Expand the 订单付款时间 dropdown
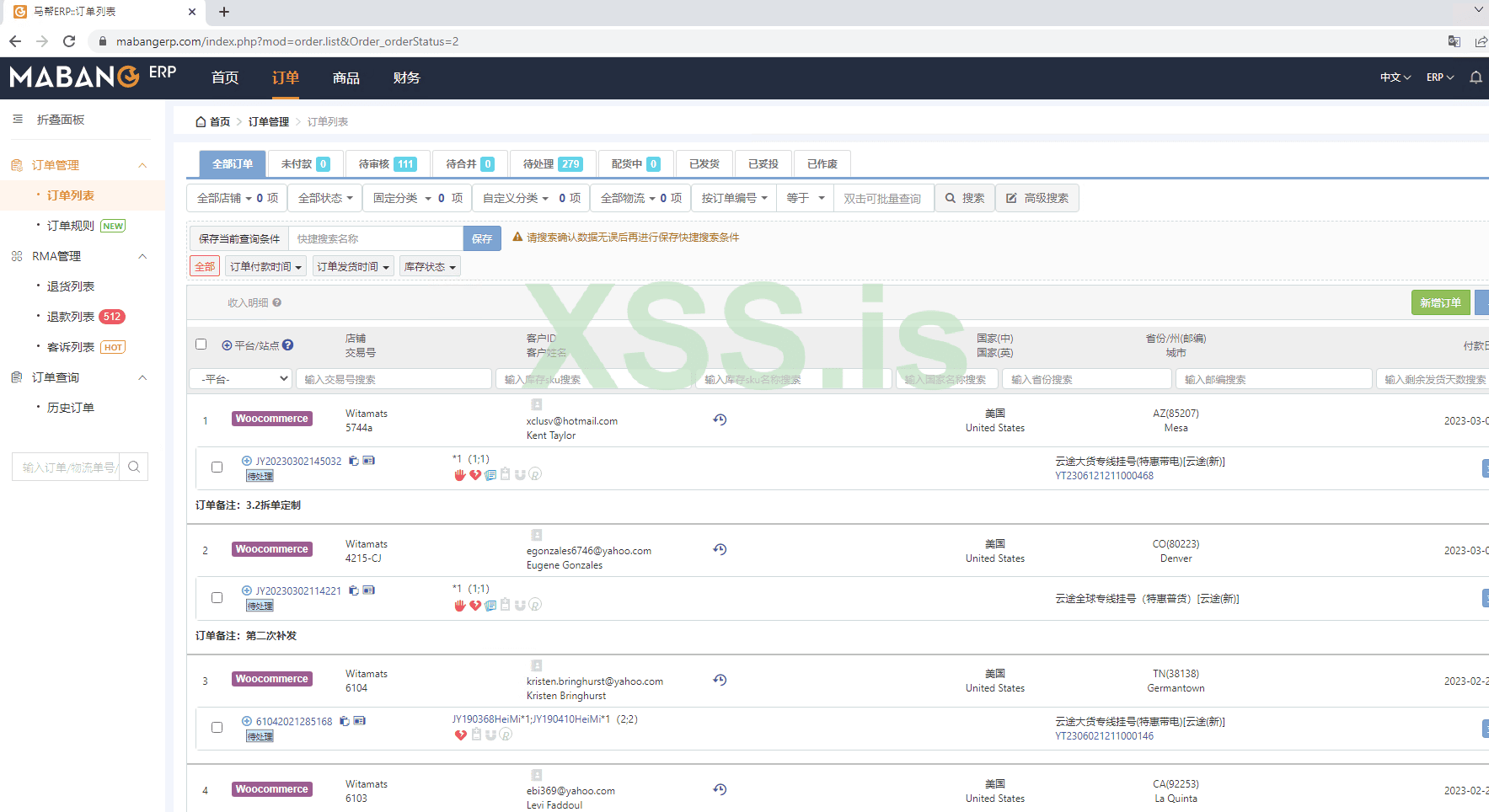1489x812 pixels. tap(265, 267)
